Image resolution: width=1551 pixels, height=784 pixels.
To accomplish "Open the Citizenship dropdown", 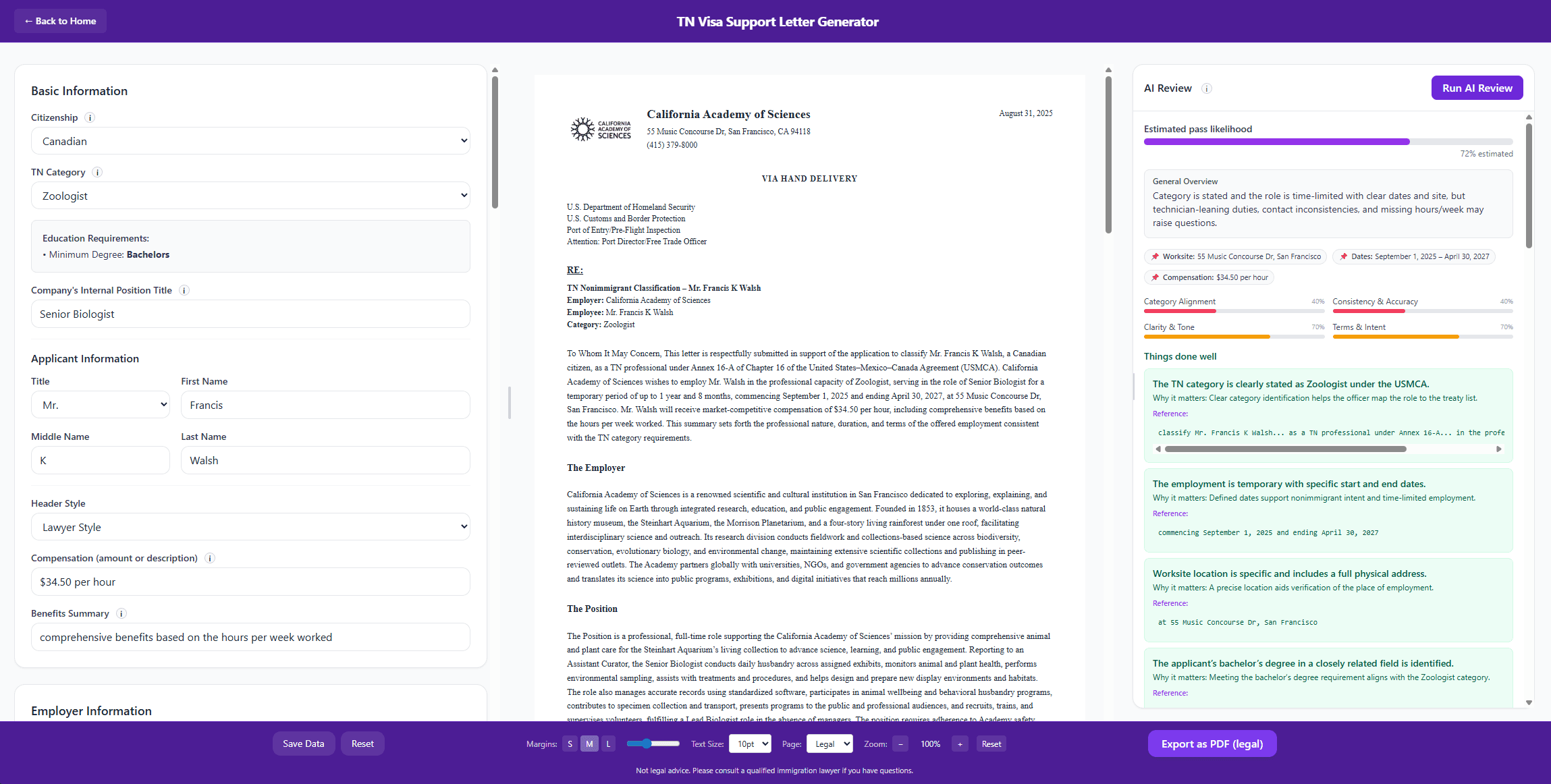I will (250, 141).
